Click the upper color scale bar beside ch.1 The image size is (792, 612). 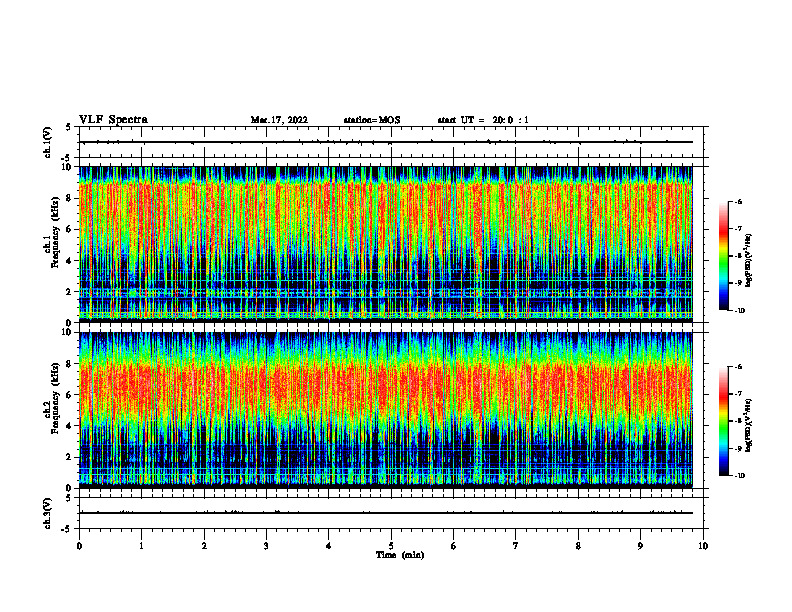pos(723,256)
